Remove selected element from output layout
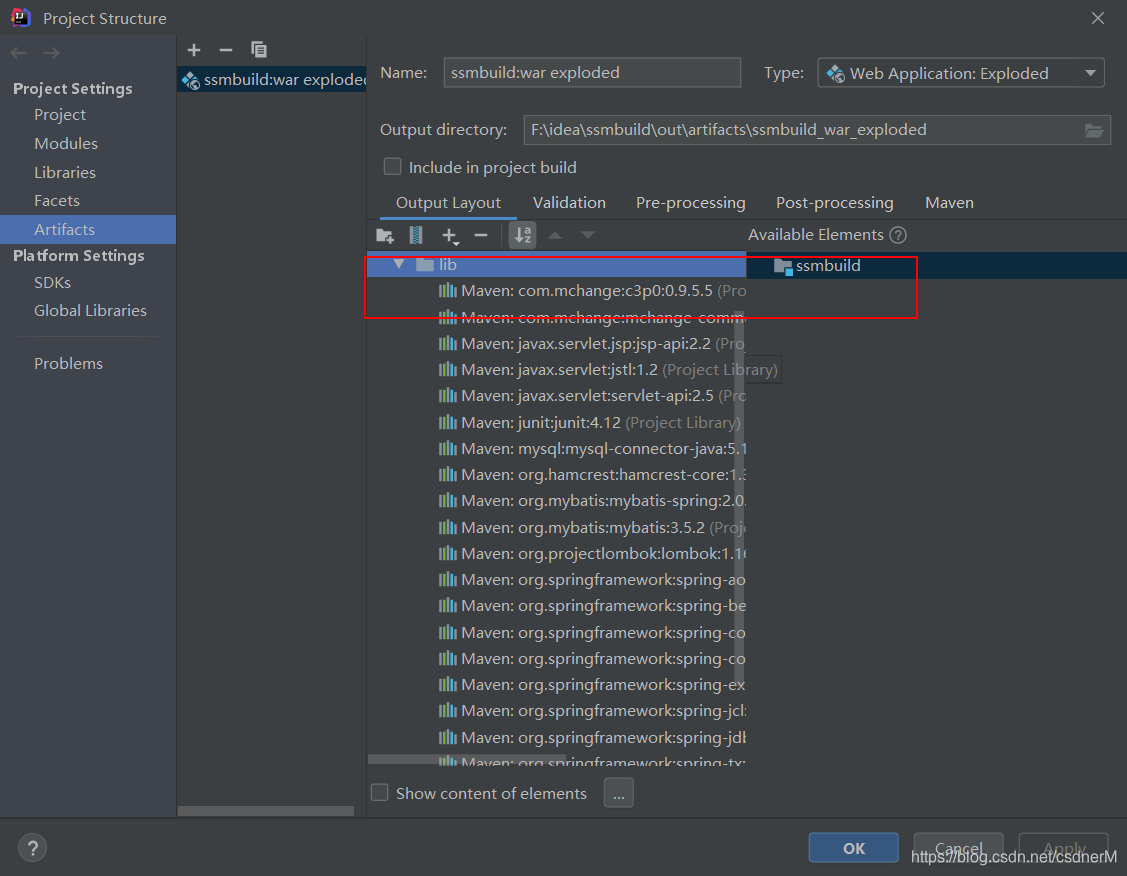The image size is (1127, 876). [481, 235]
